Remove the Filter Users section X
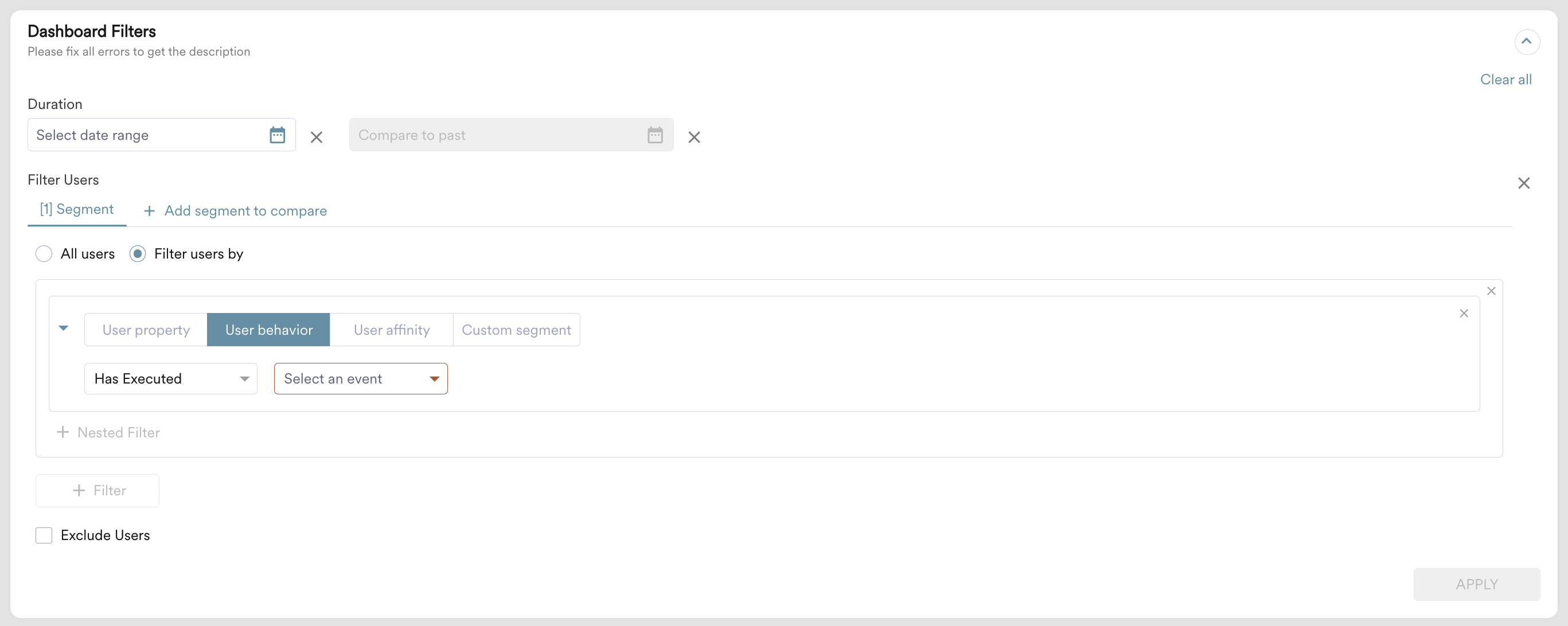1568x626 pixels. [x=1523, y=183]
